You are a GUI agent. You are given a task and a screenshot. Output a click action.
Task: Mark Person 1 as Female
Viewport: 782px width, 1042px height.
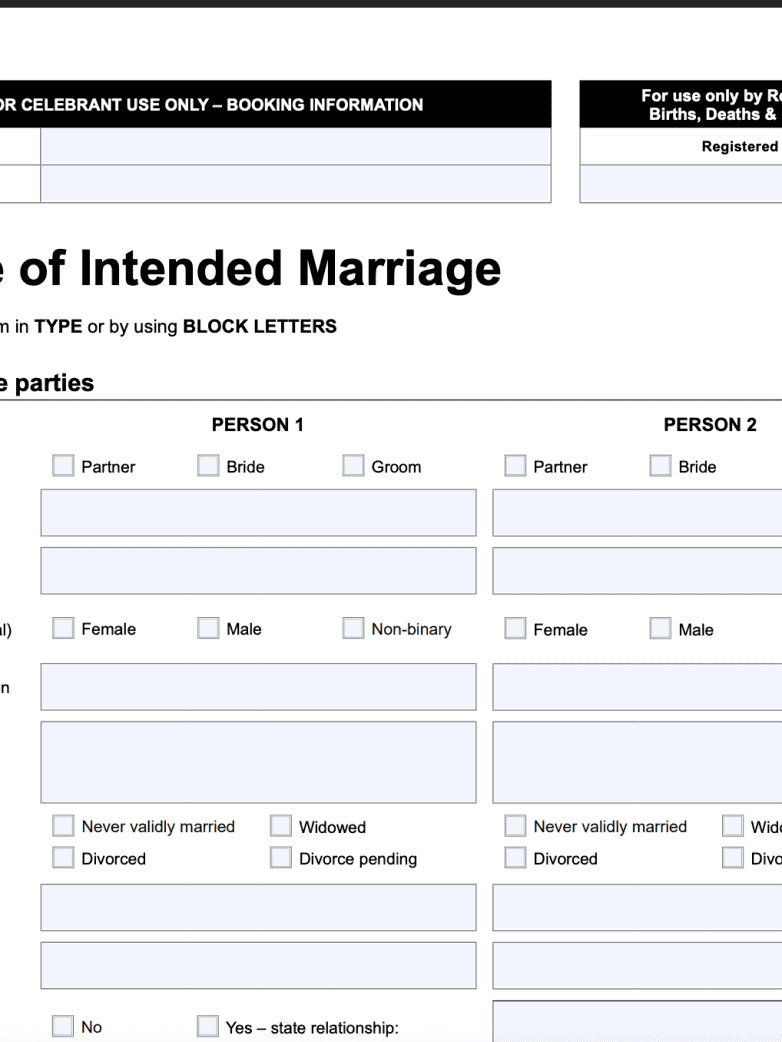coord(63,628)
